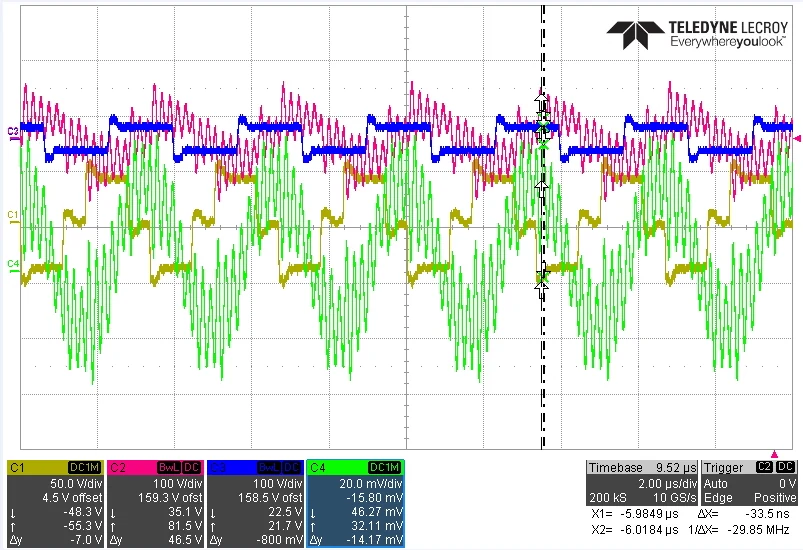Click the 10 GS/s sample rate
803x550 pixels.
[x=674, y=498]
